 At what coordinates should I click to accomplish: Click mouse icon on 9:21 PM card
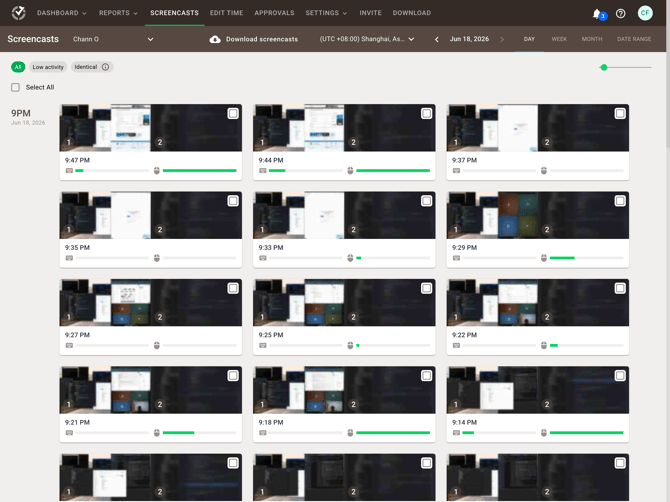tap(157, 433)
